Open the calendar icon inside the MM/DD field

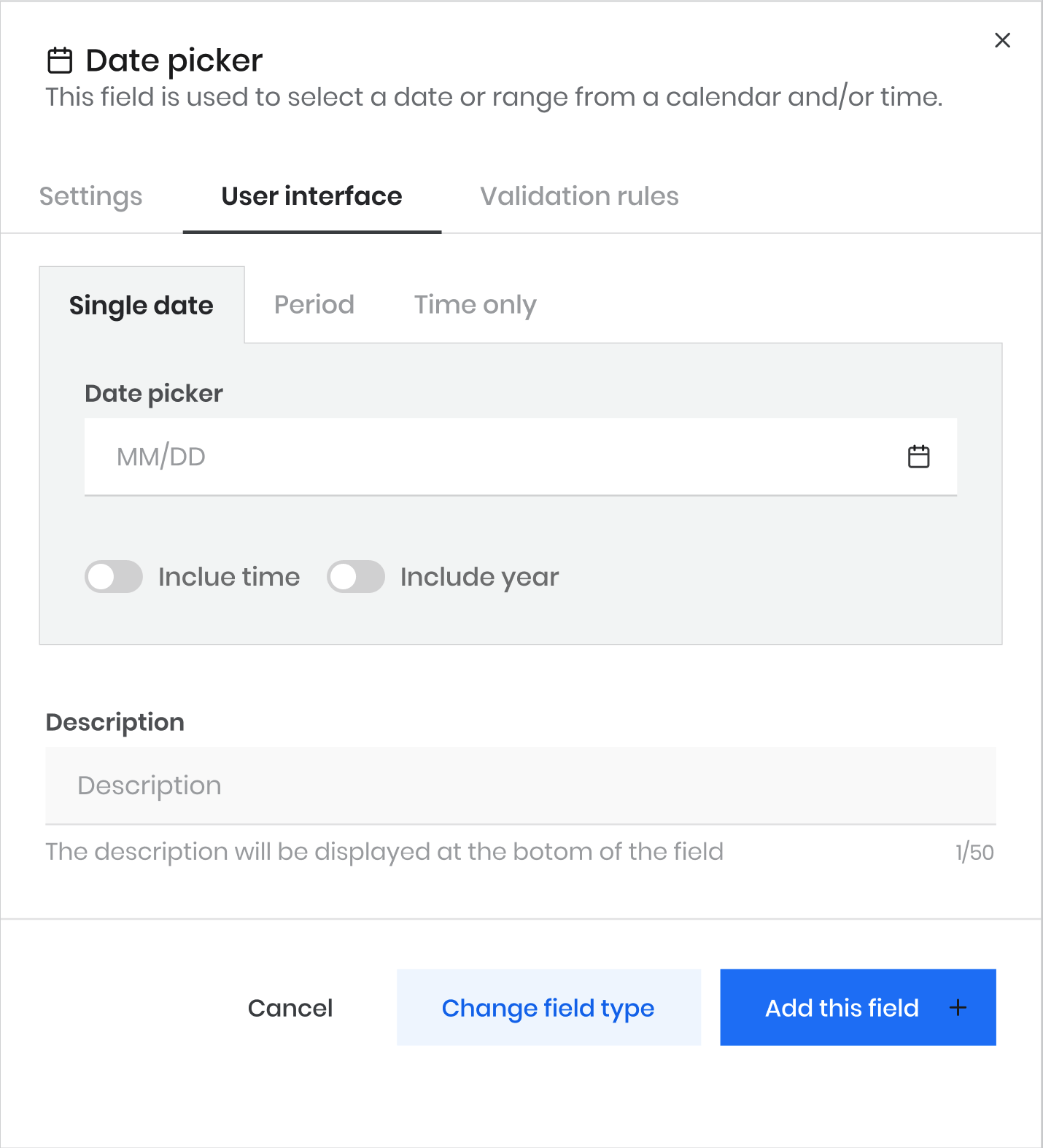(x=918, y=457)
